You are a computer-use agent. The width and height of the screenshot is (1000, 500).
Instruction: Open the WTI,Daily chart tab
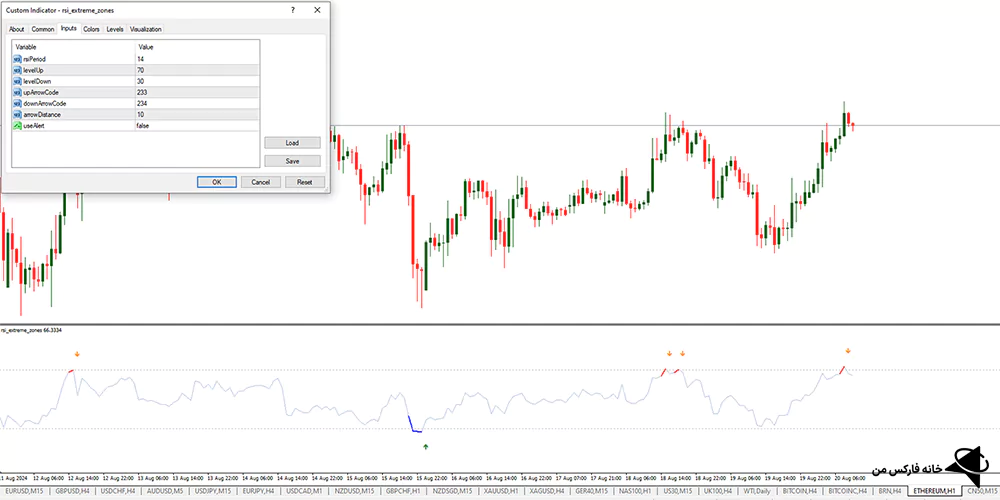pos(759,490)
